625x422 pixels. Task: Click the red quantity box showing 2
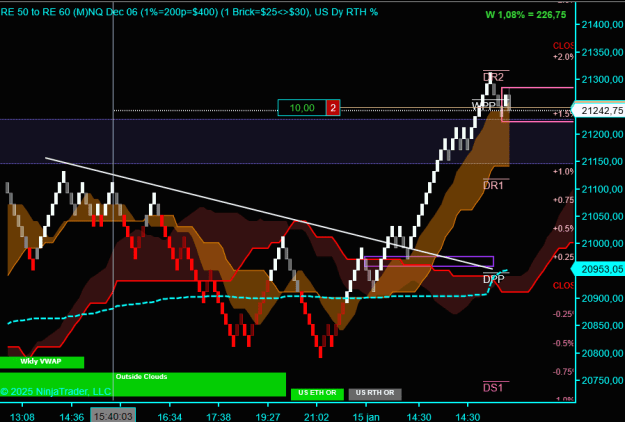[x=333, y=108]
